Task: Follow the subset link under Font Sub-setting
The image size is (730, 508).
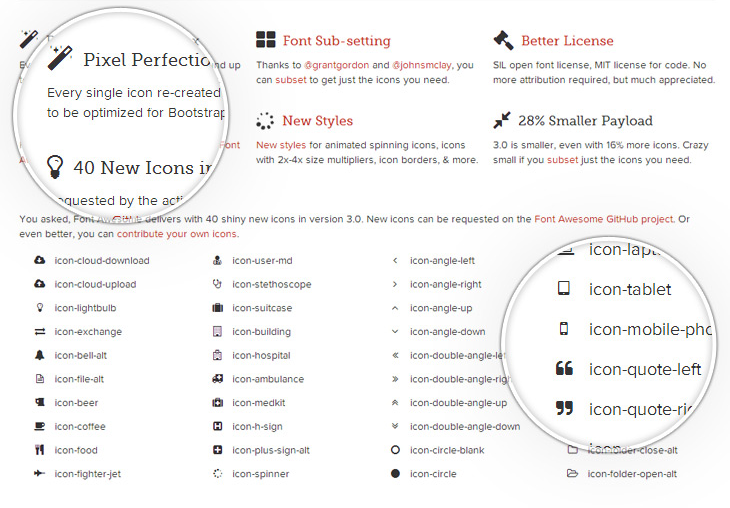Action: point(291,80)
